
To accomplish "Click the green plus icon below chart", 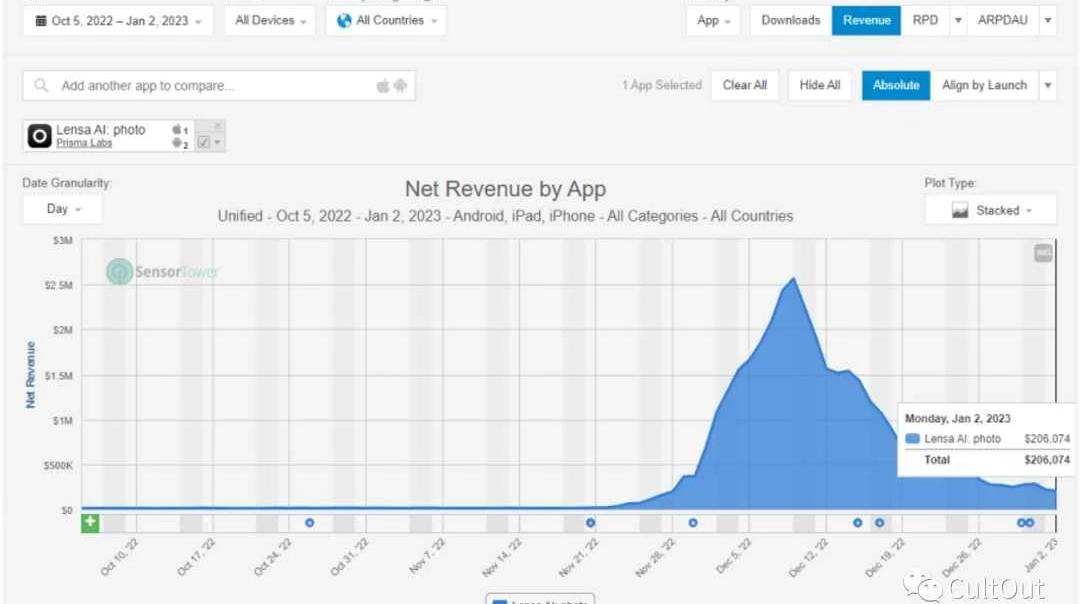I will 90,522.
